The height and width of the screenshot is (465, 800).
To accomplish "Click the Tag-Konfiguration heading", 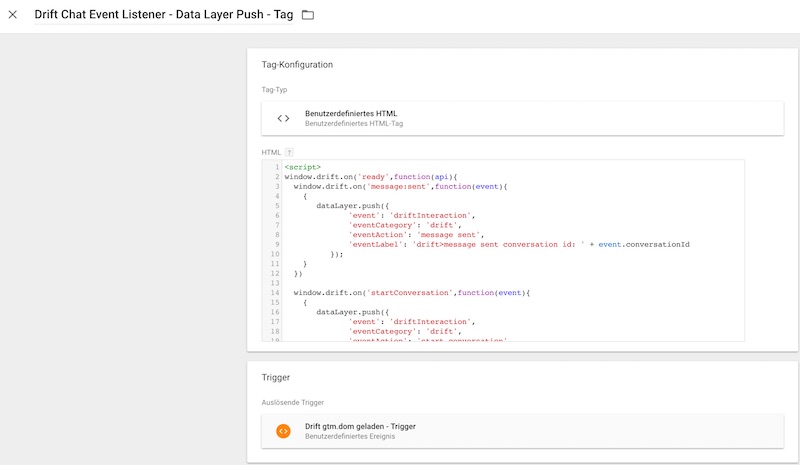I will [x=297, y=65].
